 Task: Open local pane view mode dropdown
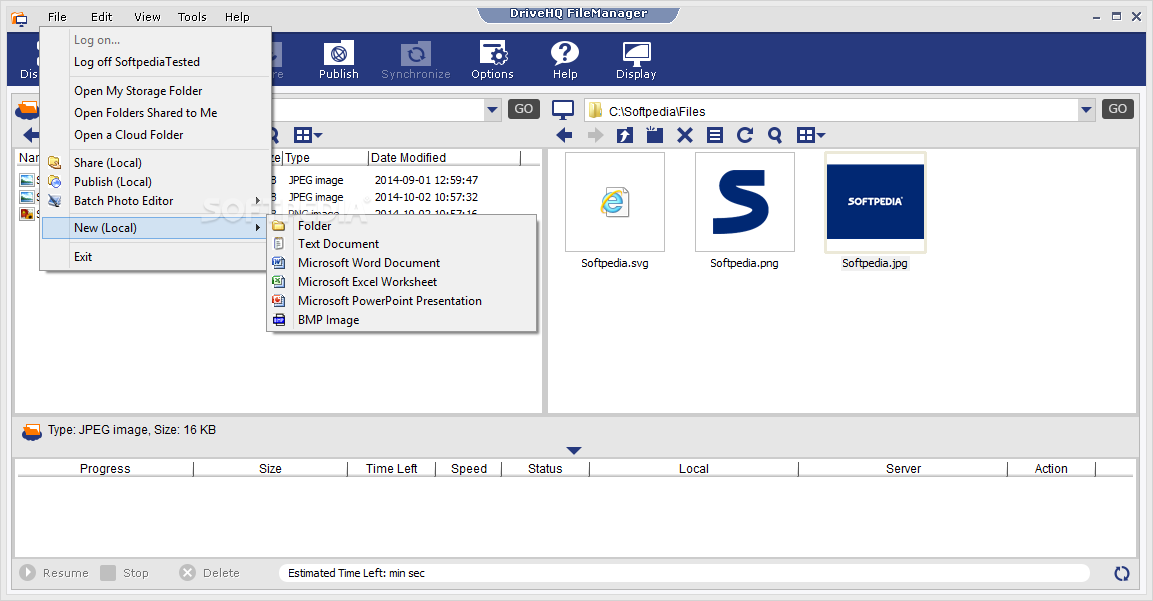click(811, 135)
